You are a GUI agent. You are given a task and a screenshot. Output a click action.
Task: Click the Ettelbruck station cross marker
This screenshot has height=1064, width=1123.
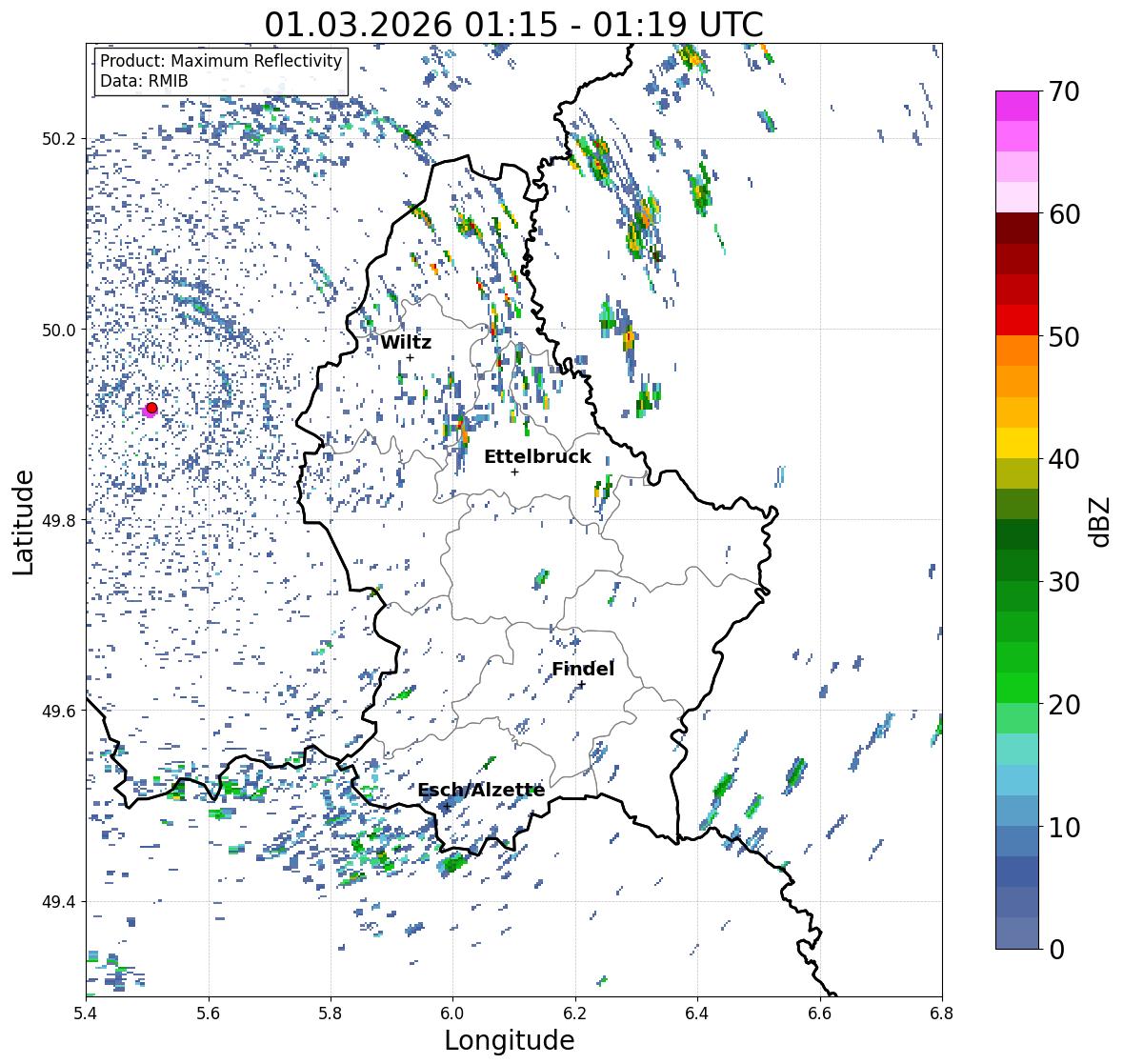pos(514,472)
